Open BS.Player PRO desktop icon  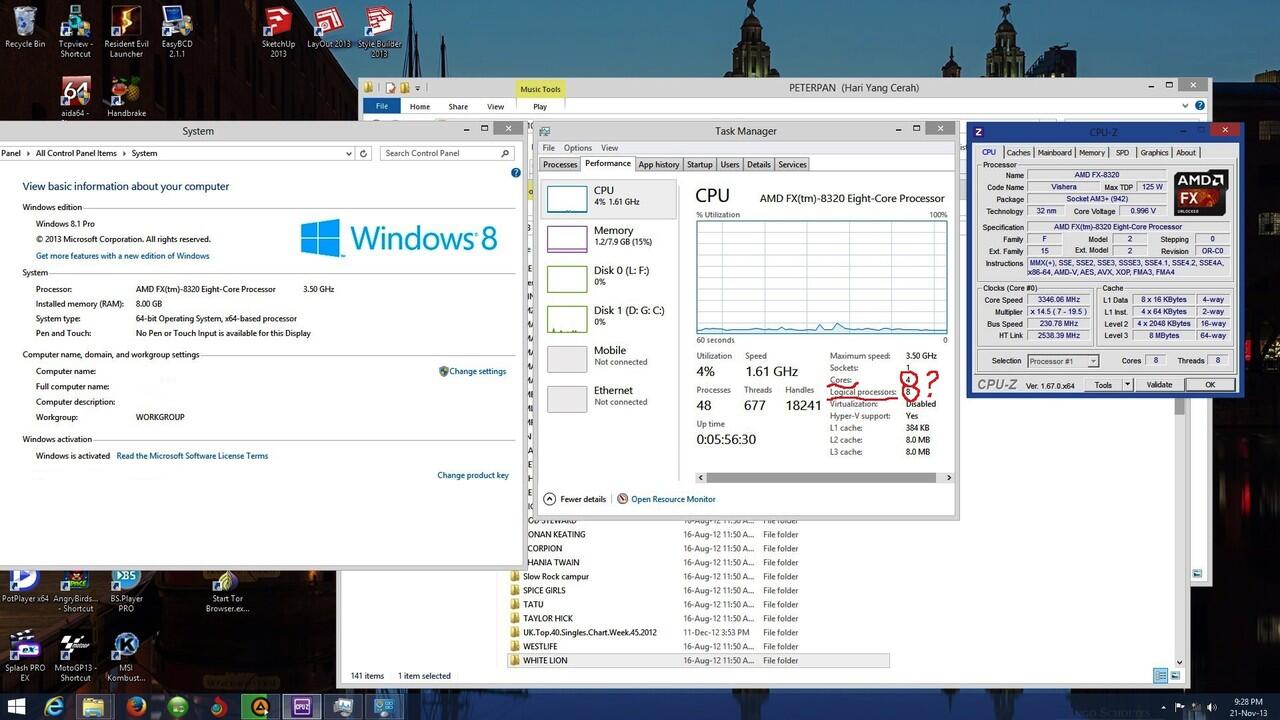click(126, 591)
